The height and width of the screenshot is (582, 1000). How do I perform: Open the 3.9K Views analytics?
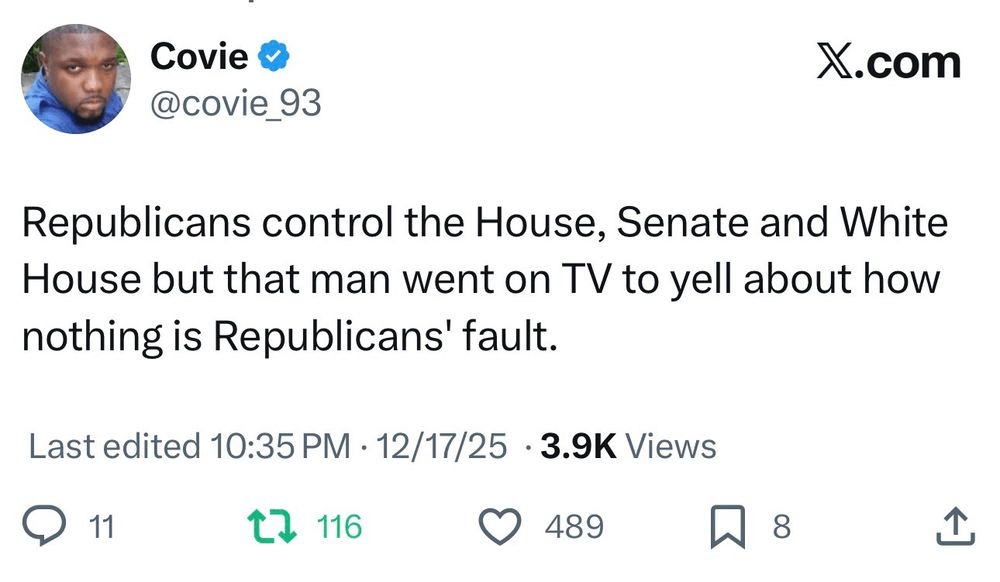[628, 445]
